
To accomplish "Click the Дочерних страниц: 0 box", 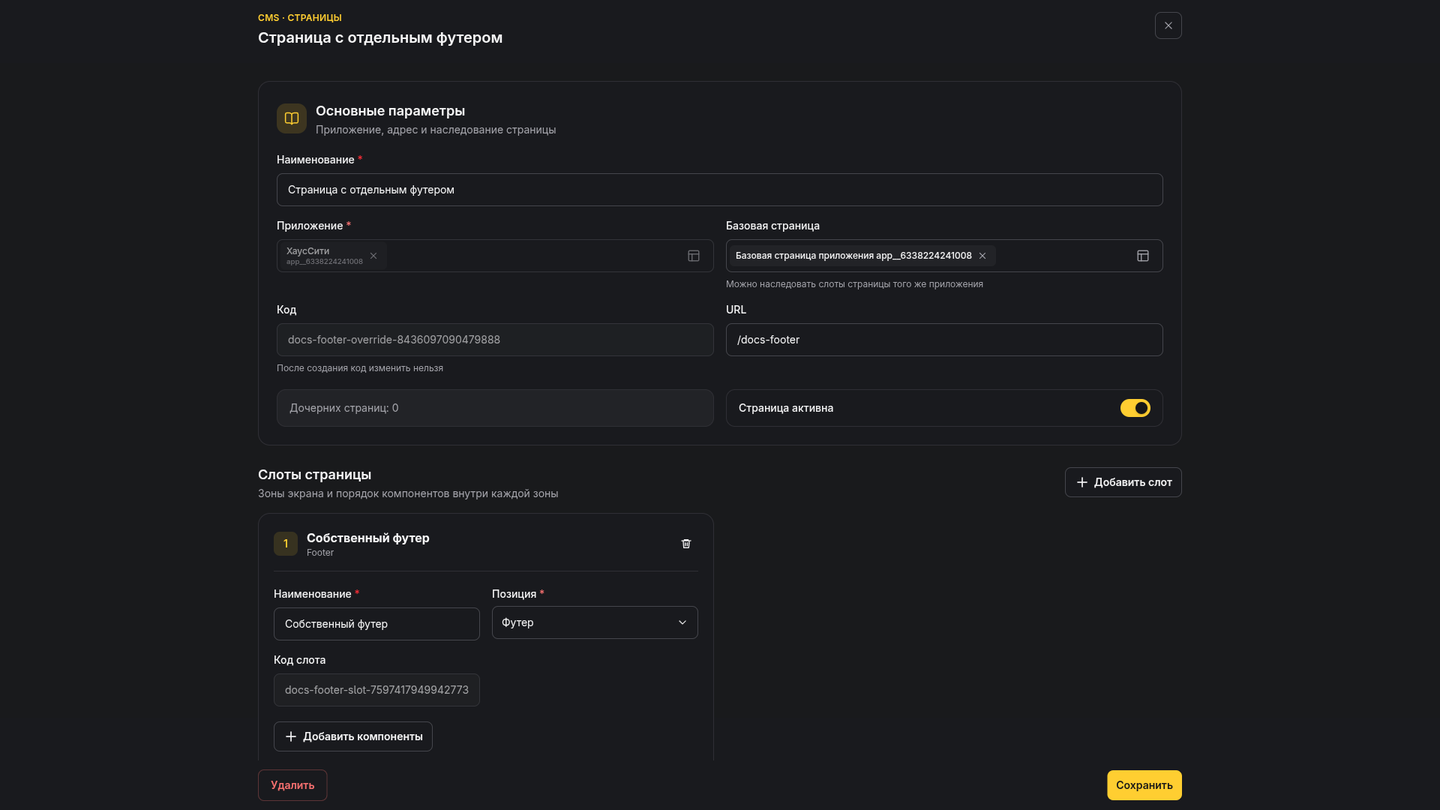I will point(495,408).
